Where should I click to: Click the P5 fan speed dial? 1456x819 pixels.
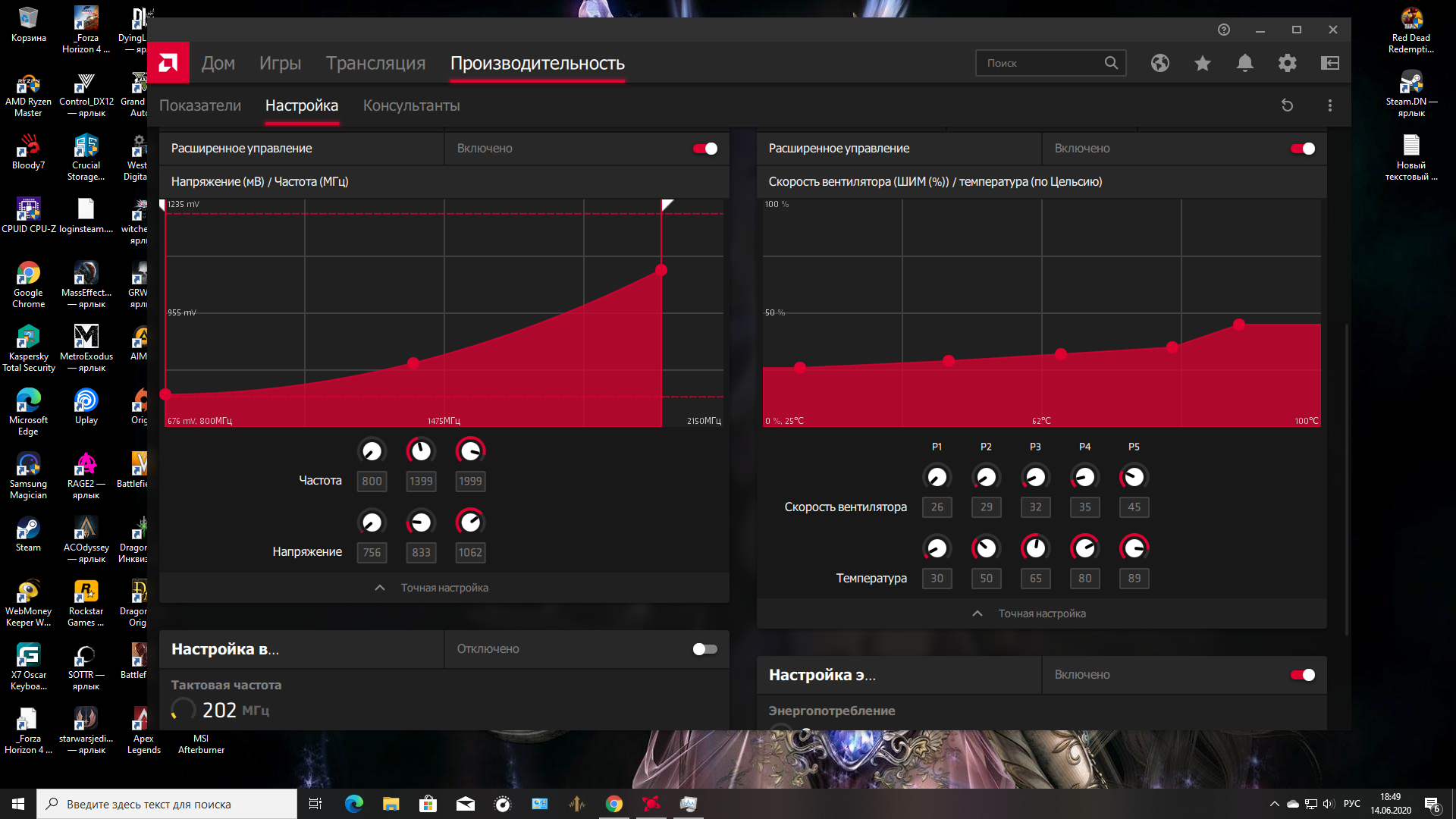1134,477
